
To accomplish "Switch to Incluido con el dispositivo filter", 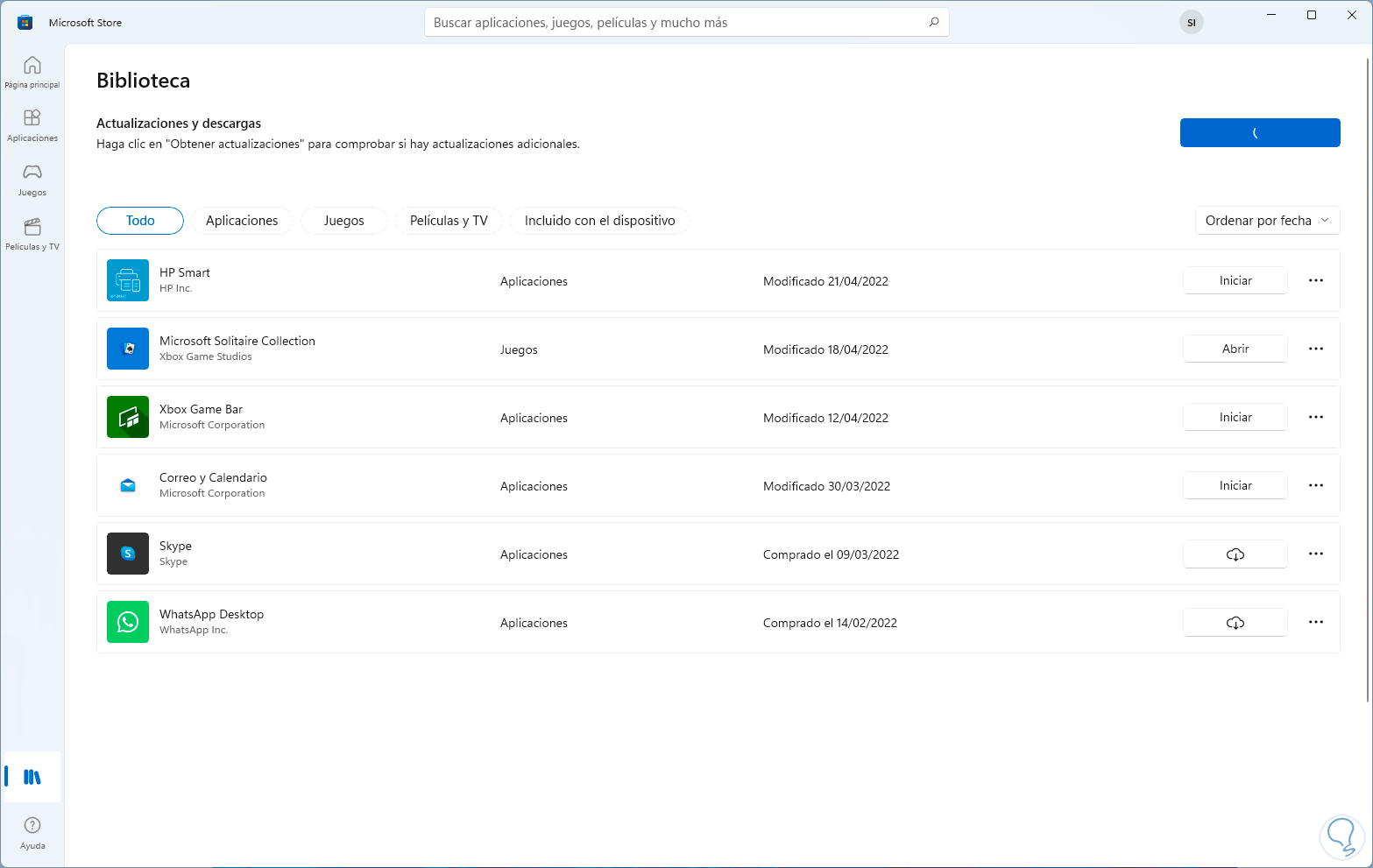I will click(x=599, y=221).
